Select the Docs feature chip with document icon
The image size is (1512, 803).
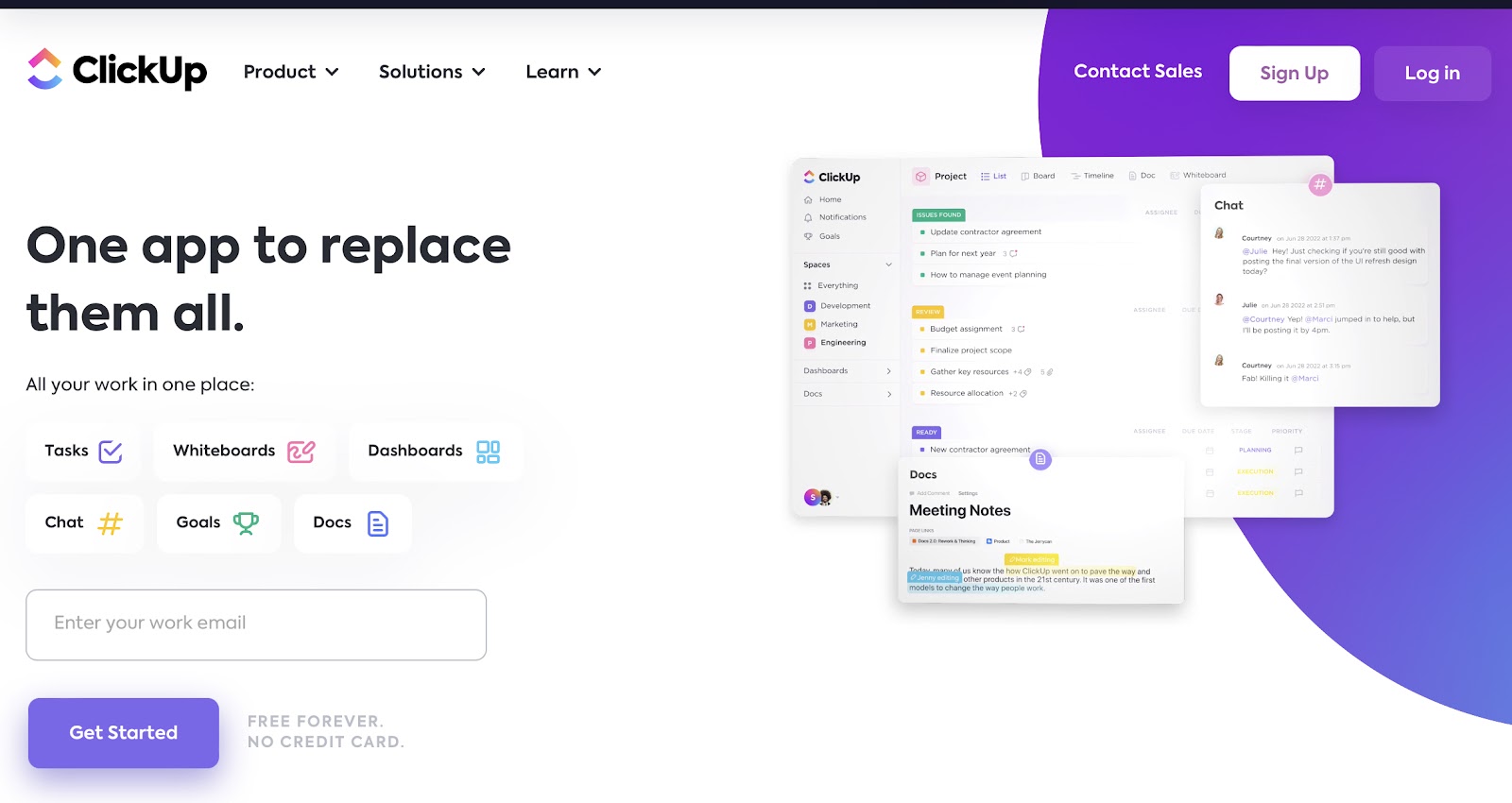[352, 523]
